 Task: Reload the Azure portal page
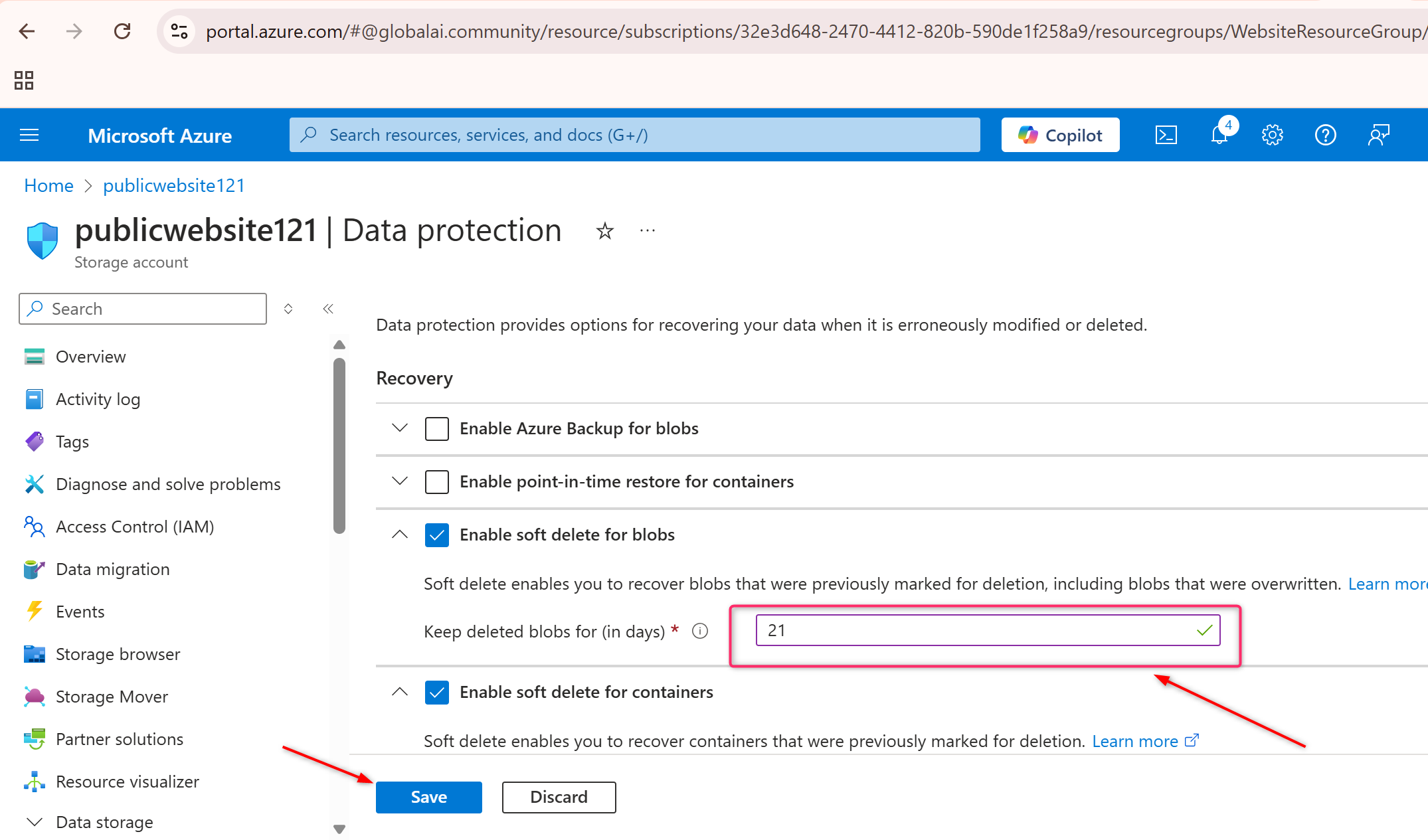(122, 31)
